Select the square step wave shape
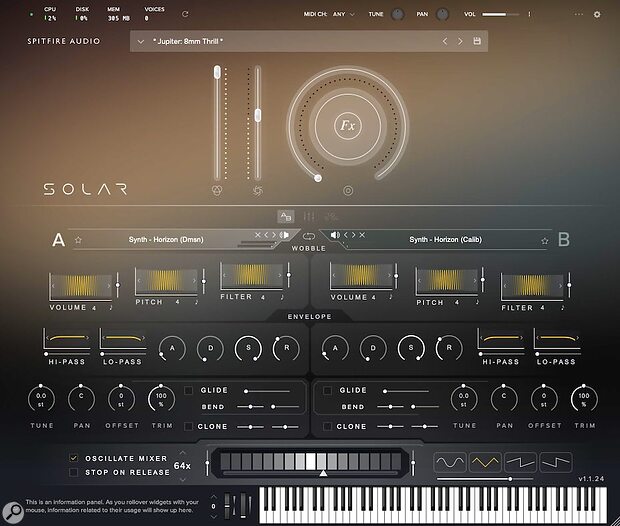 556,462
